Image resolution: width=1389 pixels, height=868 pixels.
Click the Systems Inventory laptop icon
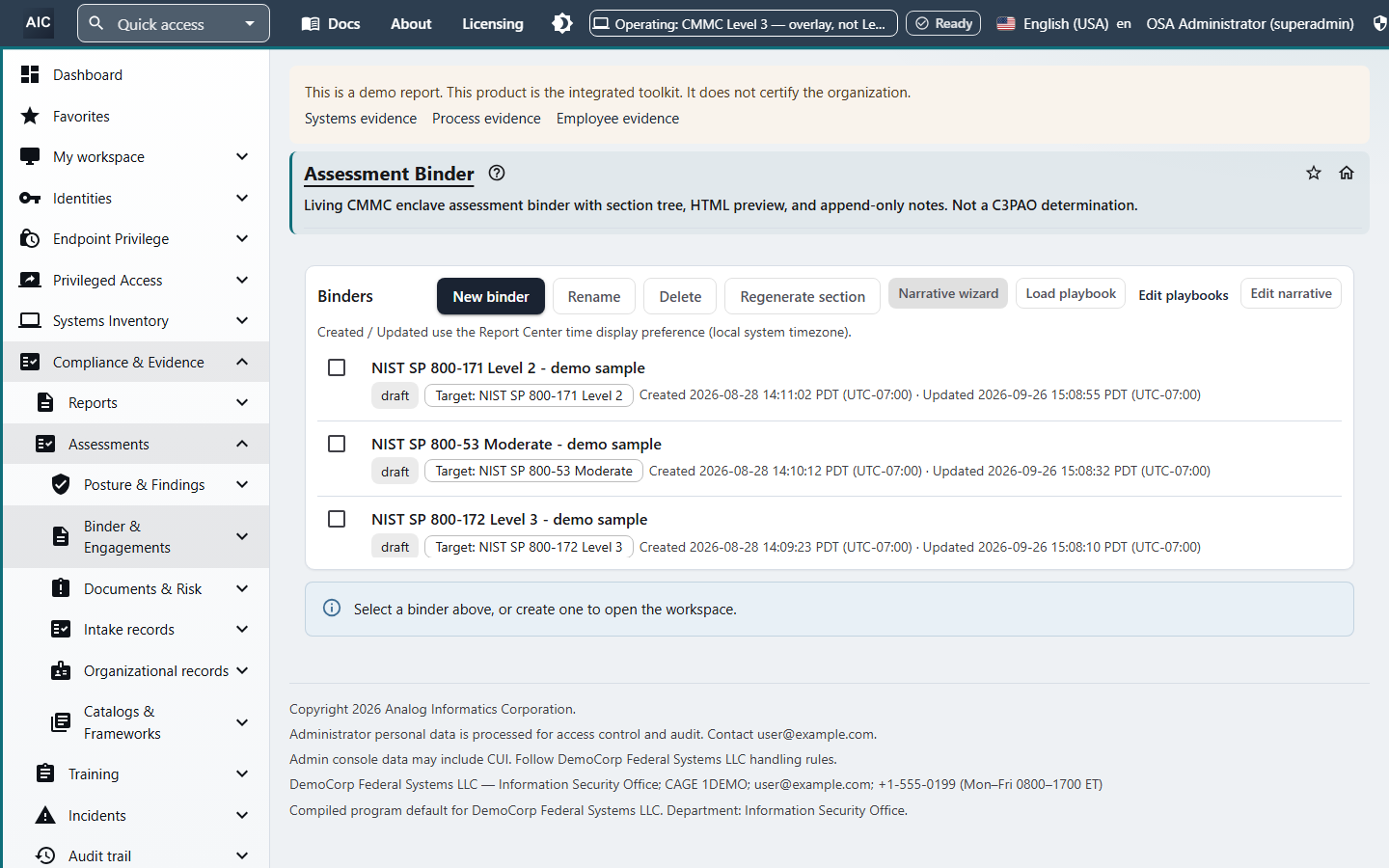pyautogui.click(x=30, y=320)
